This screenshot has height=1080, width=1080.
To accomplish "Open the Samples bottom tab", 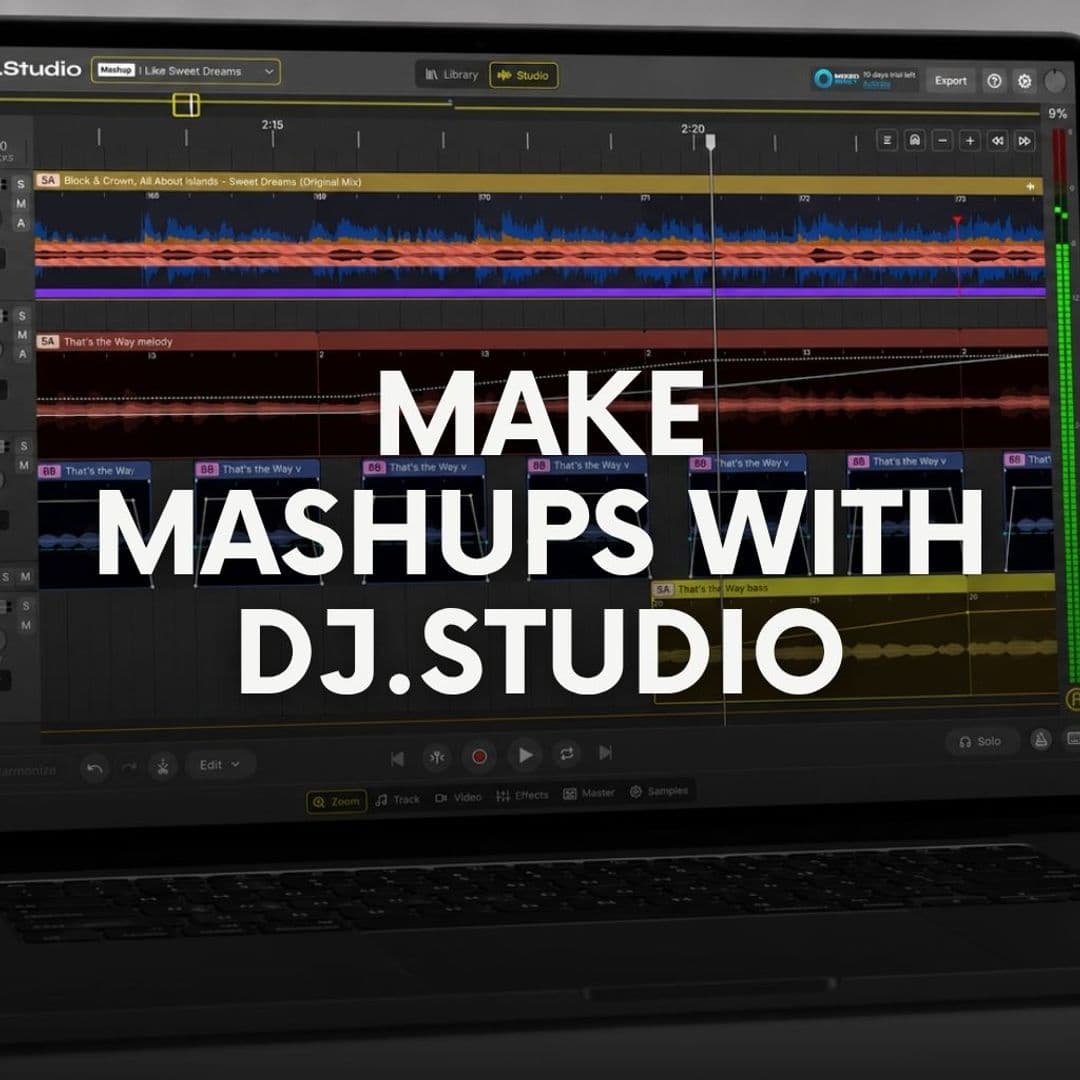I will tap(658, 791).
